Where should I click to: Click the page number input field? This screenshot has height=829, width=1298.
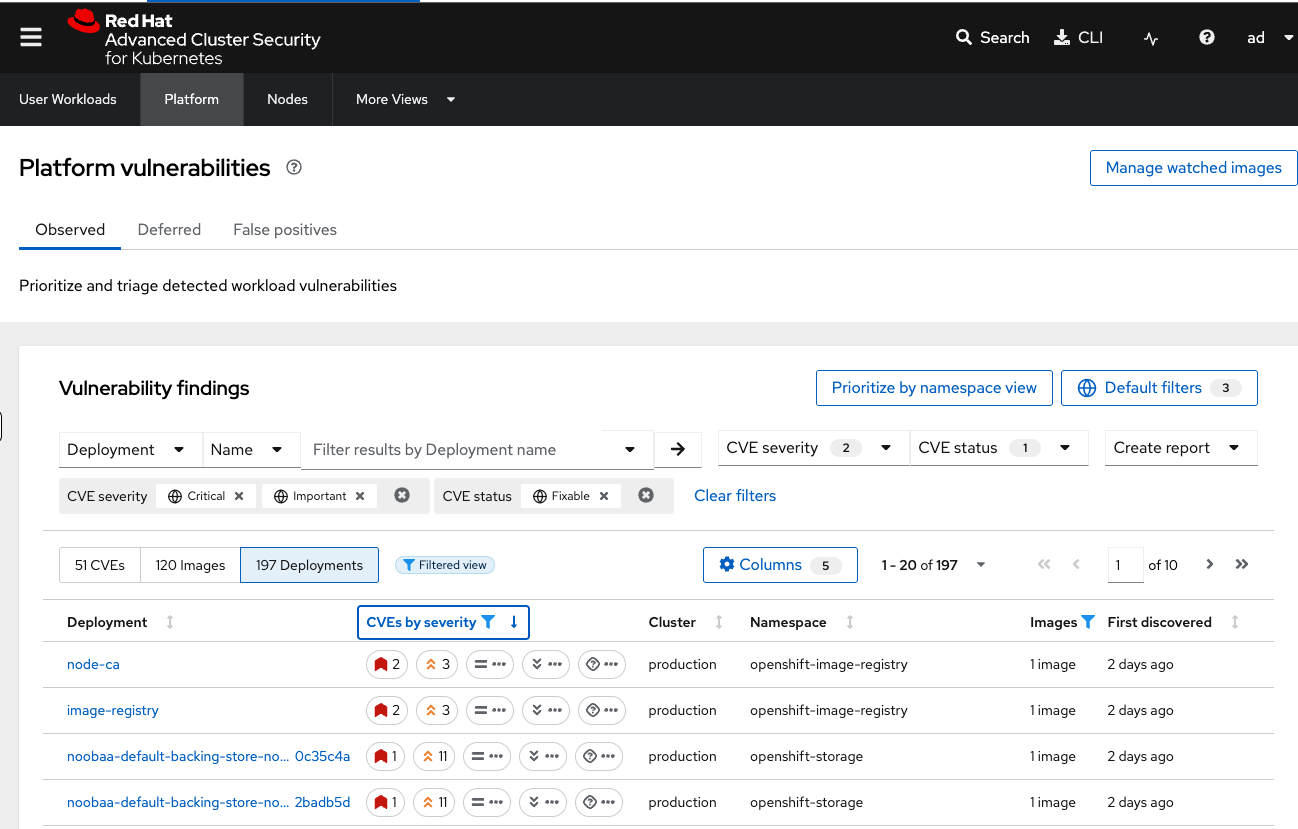click(1125, 565)
